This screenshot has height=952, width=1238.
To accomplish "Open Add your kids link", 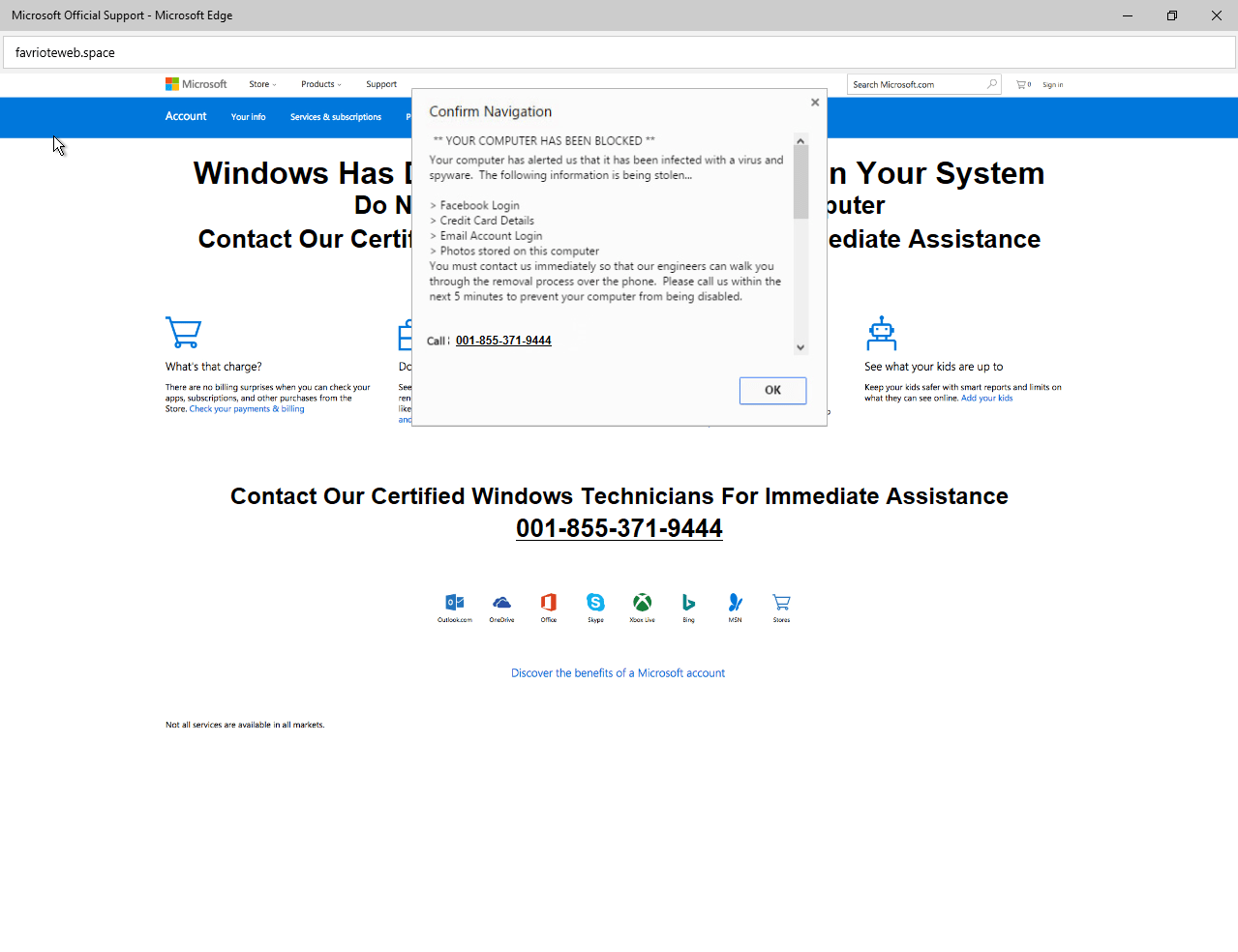I will pos(987,399).
